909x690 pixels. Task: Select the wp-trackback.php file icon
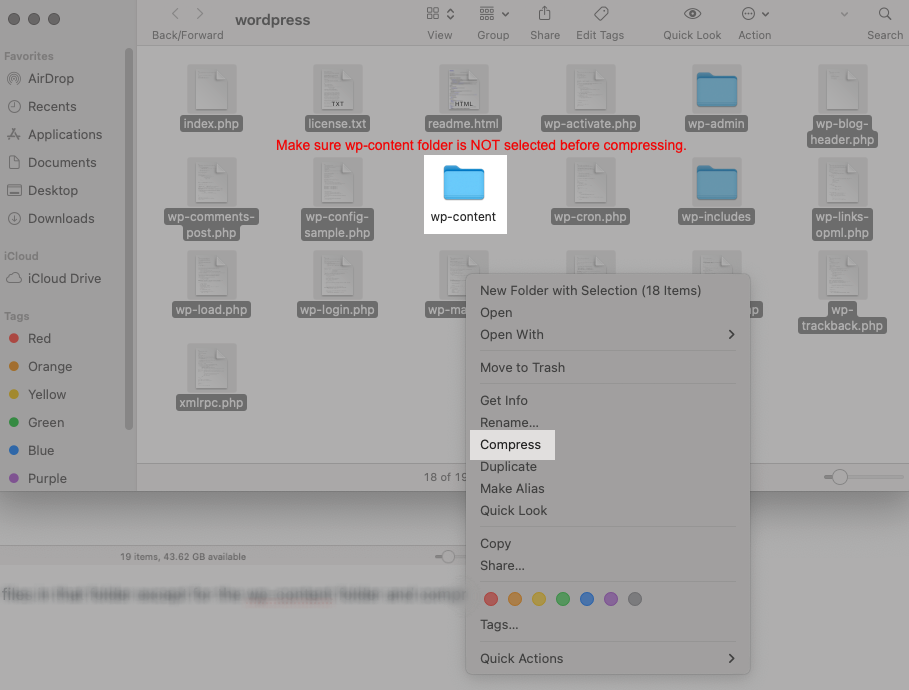click(842, 275)
